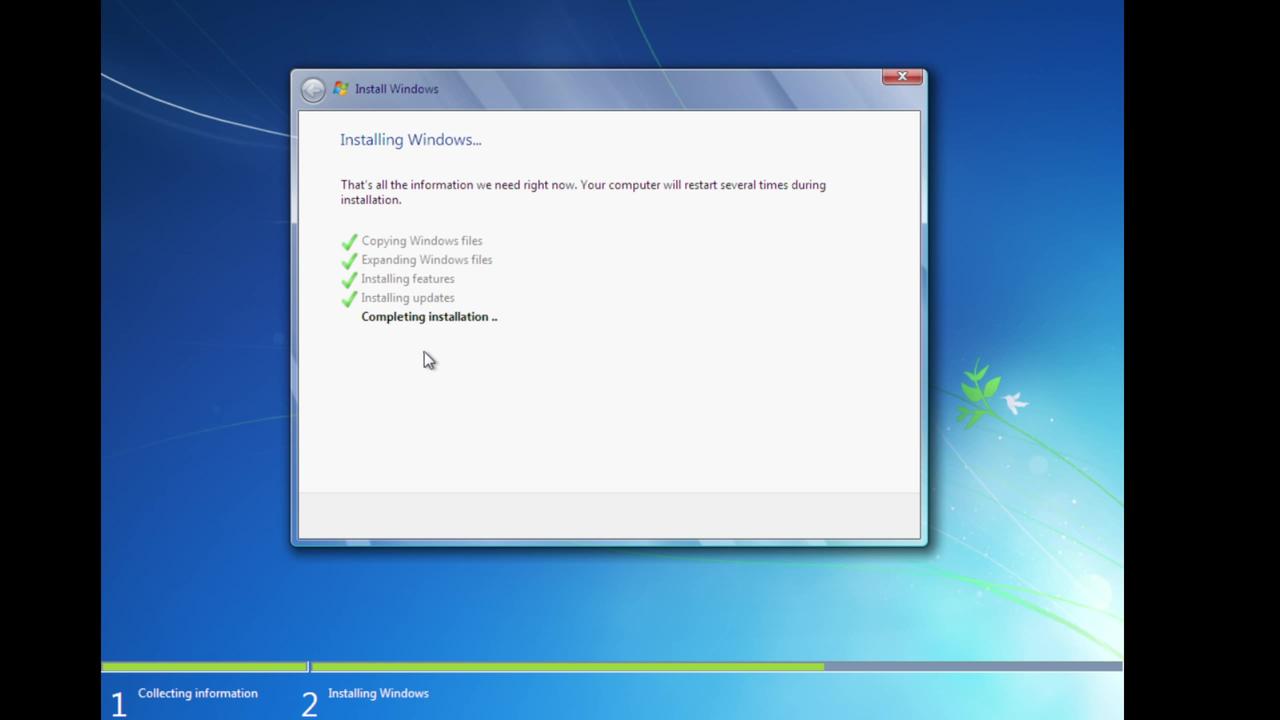Select step 1 Collecting information

pos(197,693)
